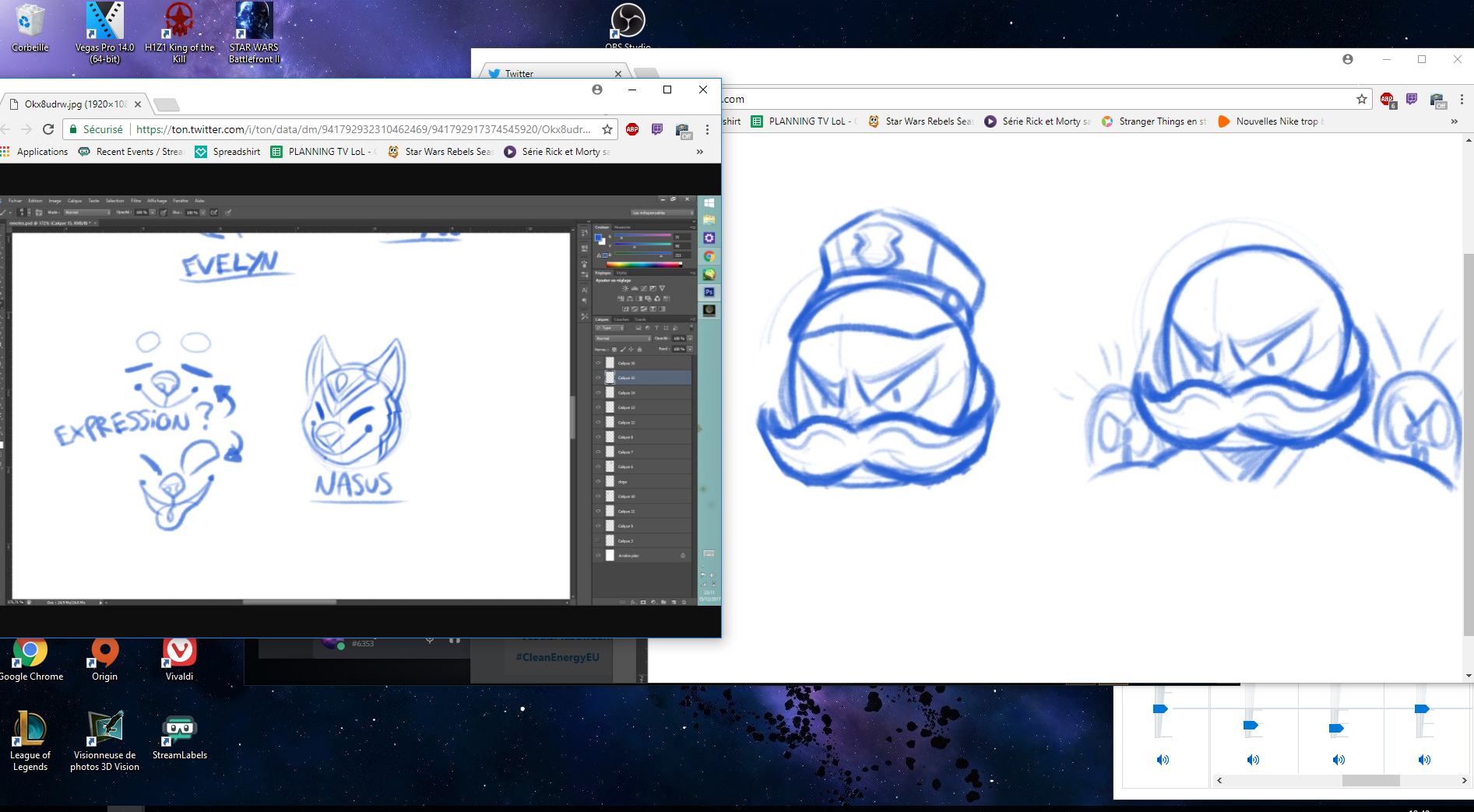Select the Corbeille recycle bin desktop icon
The image size is (1474, 812).
coord(30,28)
